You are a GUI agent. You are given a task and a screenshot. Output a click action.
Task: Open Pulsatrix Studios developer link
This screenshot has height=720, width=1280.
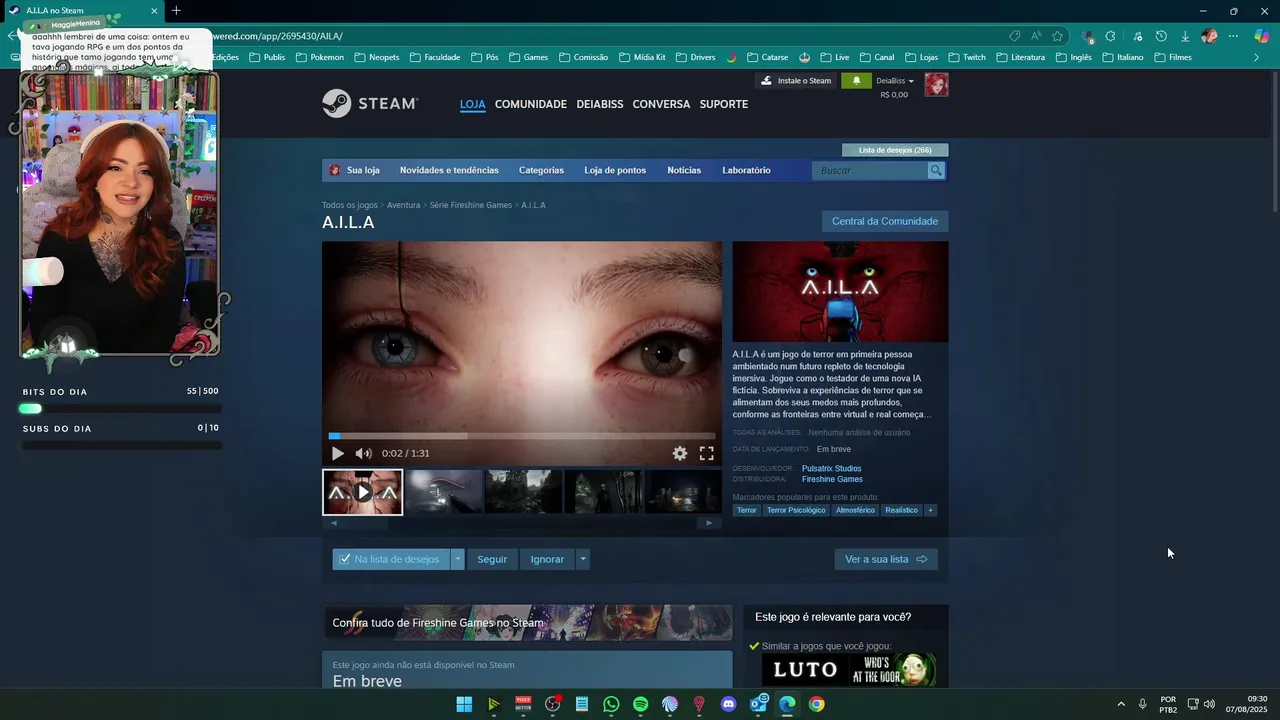831,468
